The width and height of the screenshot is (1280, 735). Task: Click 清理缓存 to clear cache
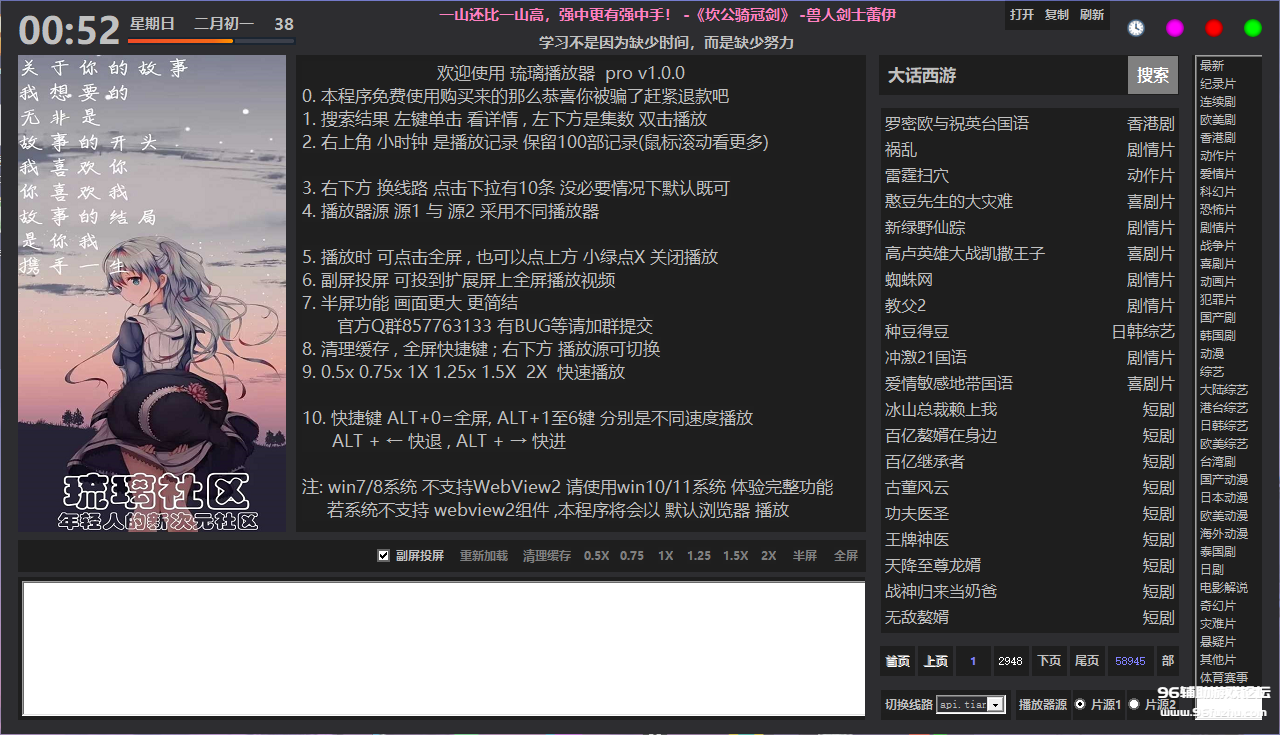[x=547, y=556]
